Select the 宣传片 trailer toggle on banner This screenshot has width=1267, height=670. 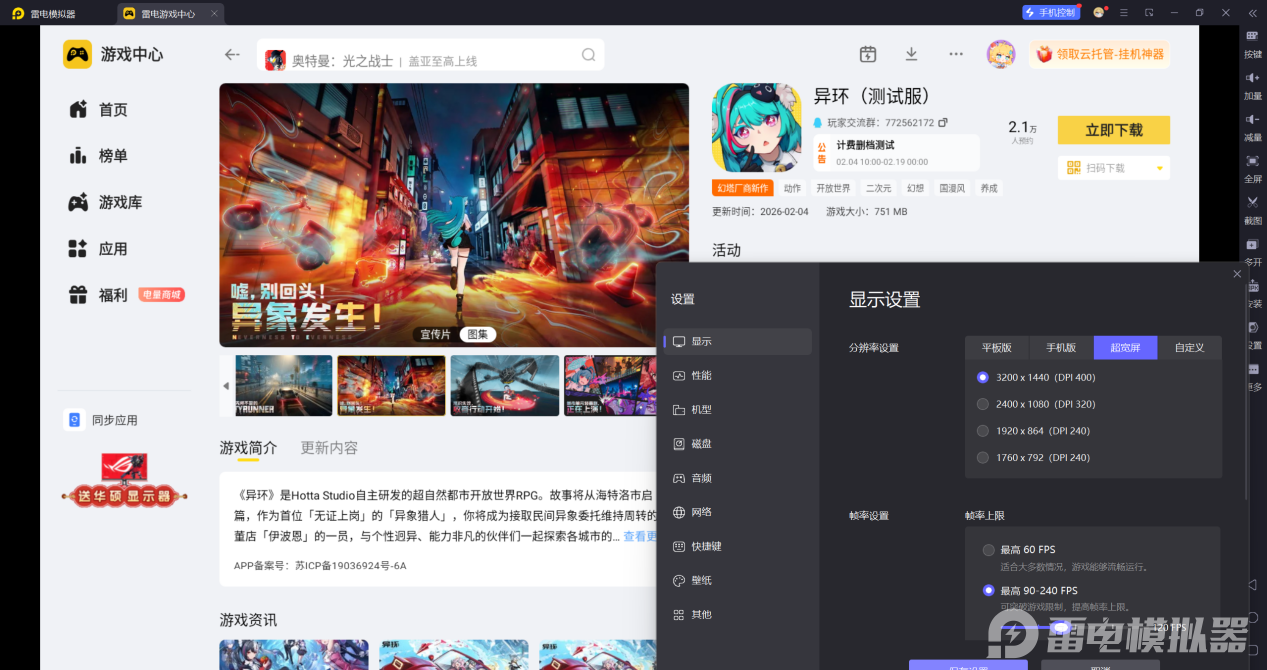[435, 334]
